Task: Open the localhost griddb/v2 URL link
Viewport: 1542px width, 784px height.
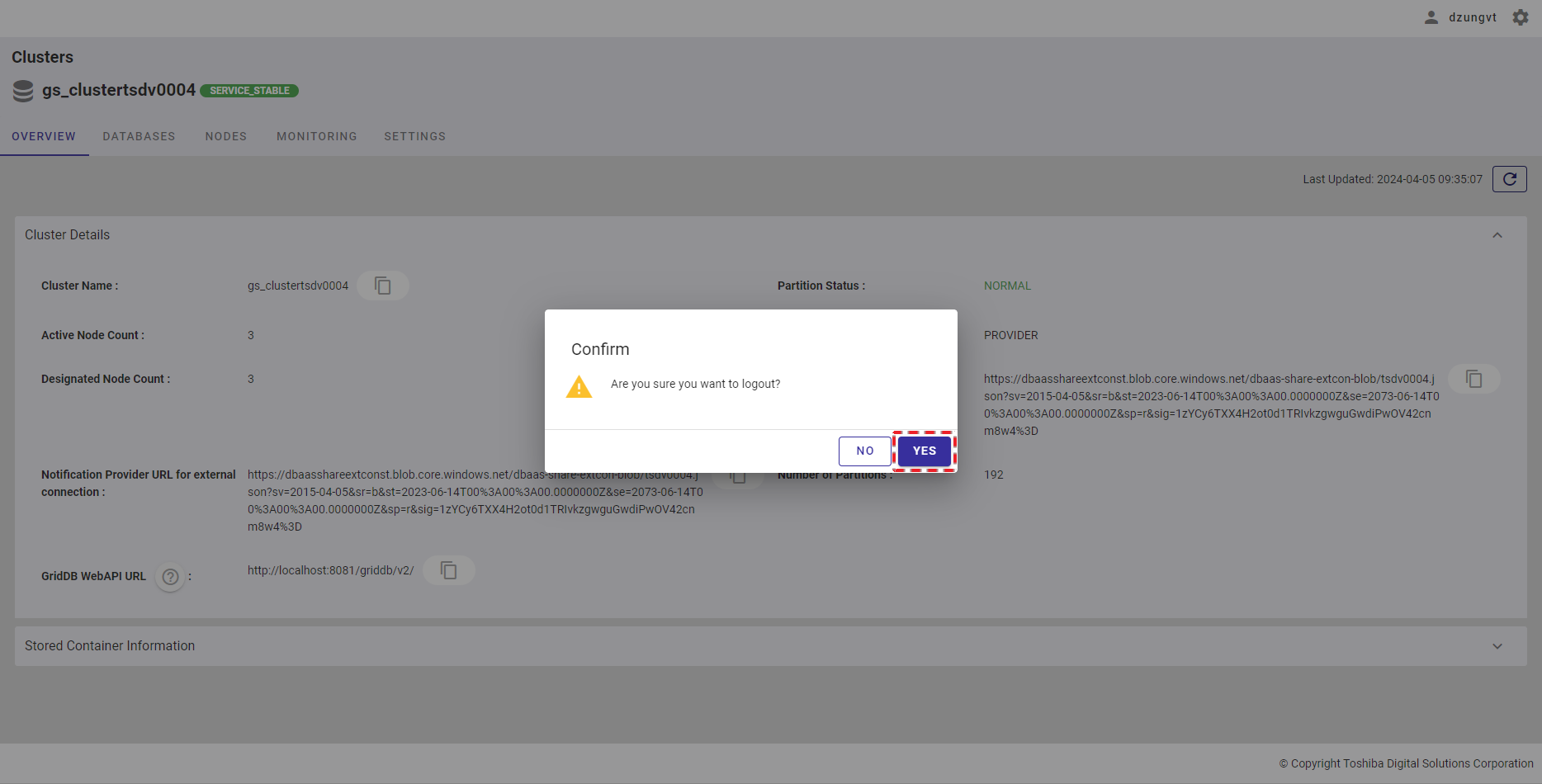Action: pyautogui.click(x=330, y=570)
